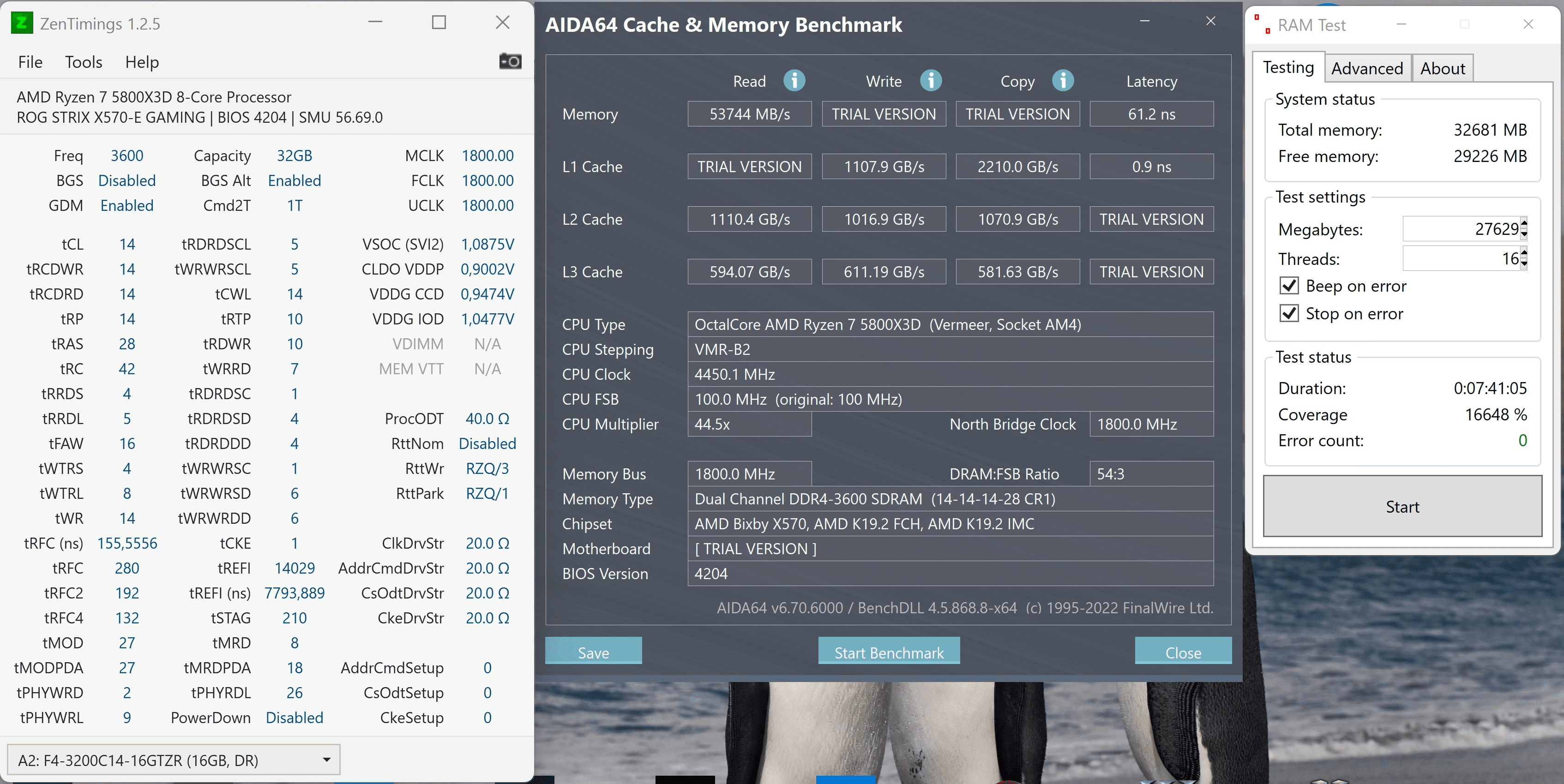Click the CPU Type field OctalCore AMD Ryzen

(951, 325)
